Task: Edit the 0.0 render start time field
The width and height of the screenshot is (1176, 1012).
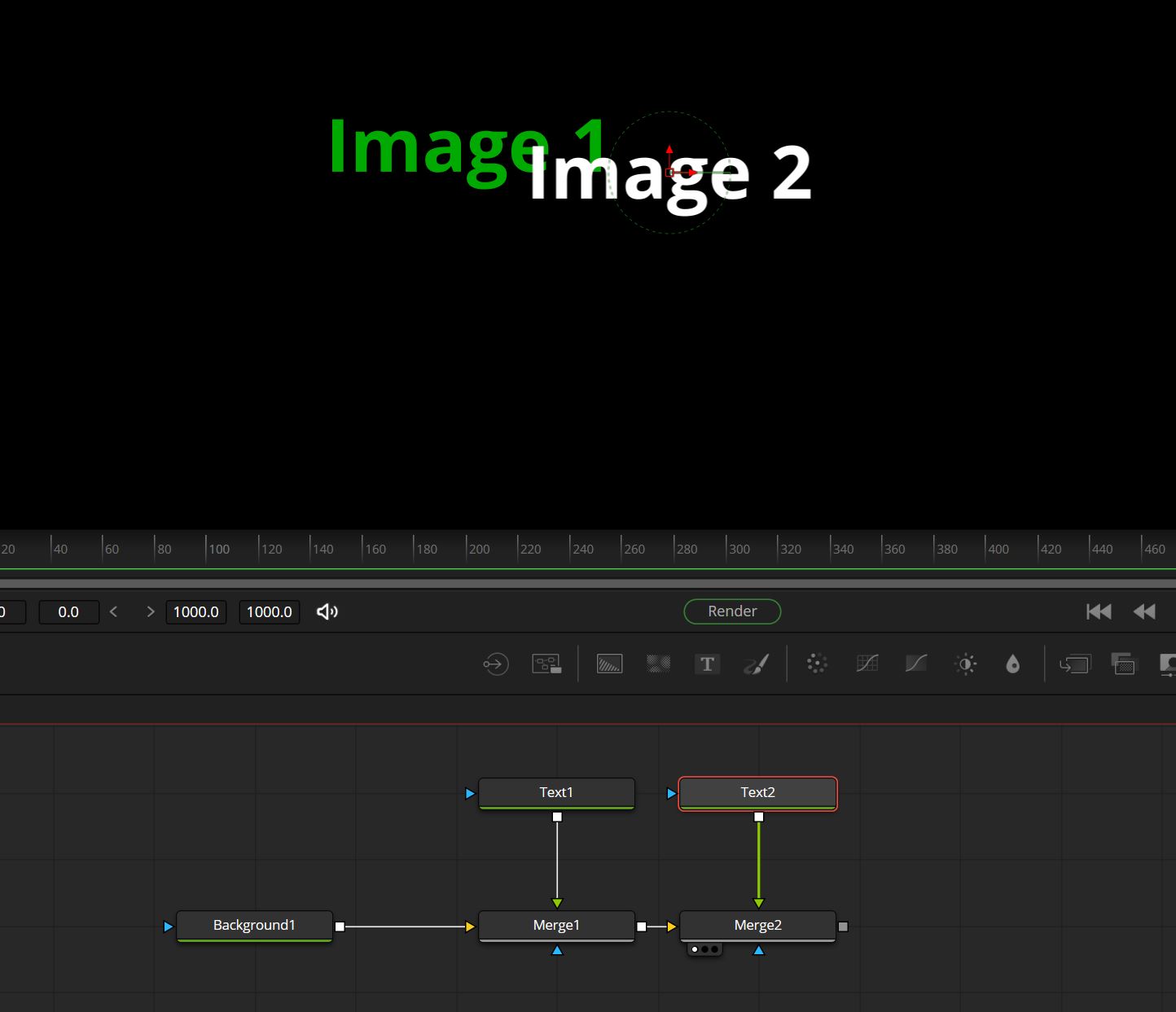Action: (68, 611)
